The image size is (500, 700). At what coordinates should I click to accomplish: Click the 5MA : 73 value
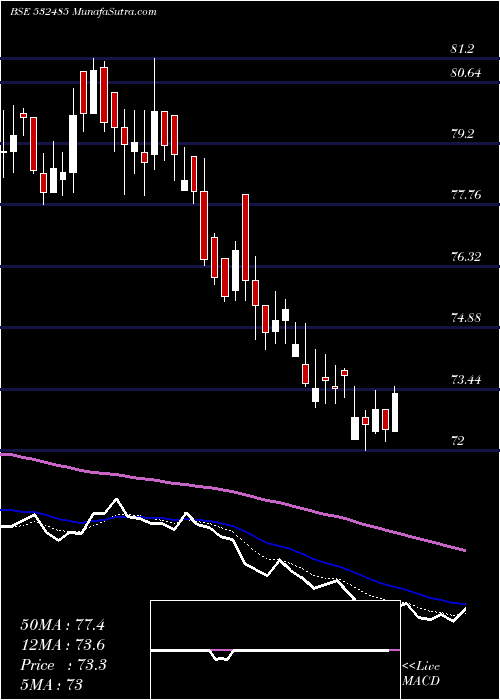click(52, 684)
